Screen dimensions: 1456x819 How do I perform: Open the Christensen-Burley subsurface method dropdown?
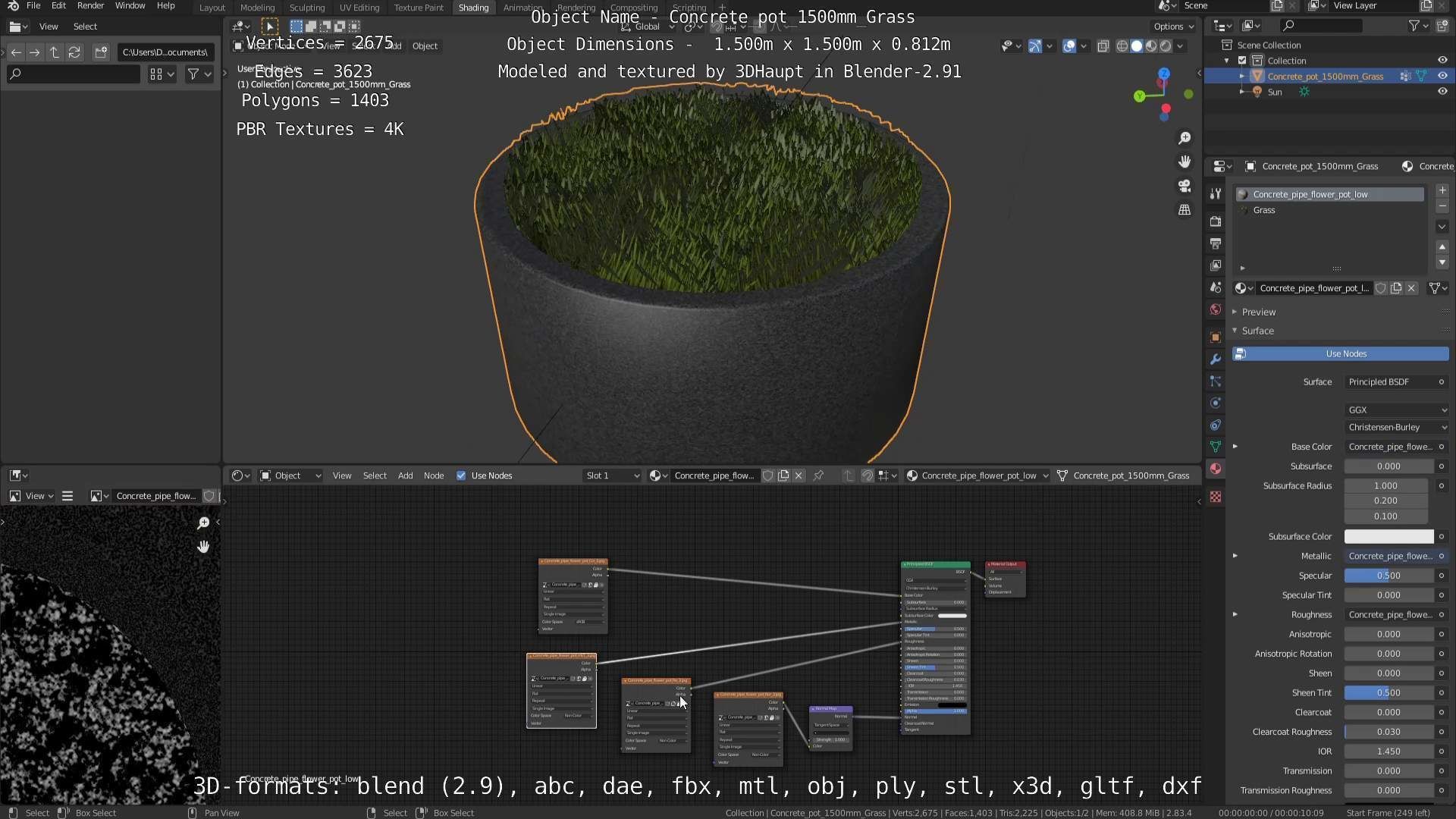coord(1397,427)
